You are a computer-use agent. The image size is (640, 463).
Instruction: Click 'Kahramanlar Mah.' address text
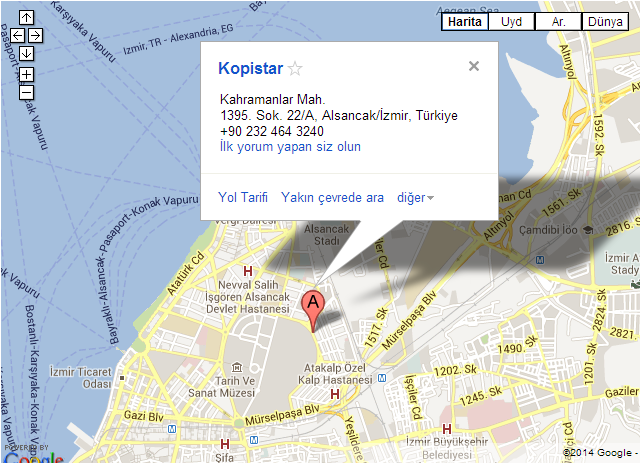pos(272,100)
